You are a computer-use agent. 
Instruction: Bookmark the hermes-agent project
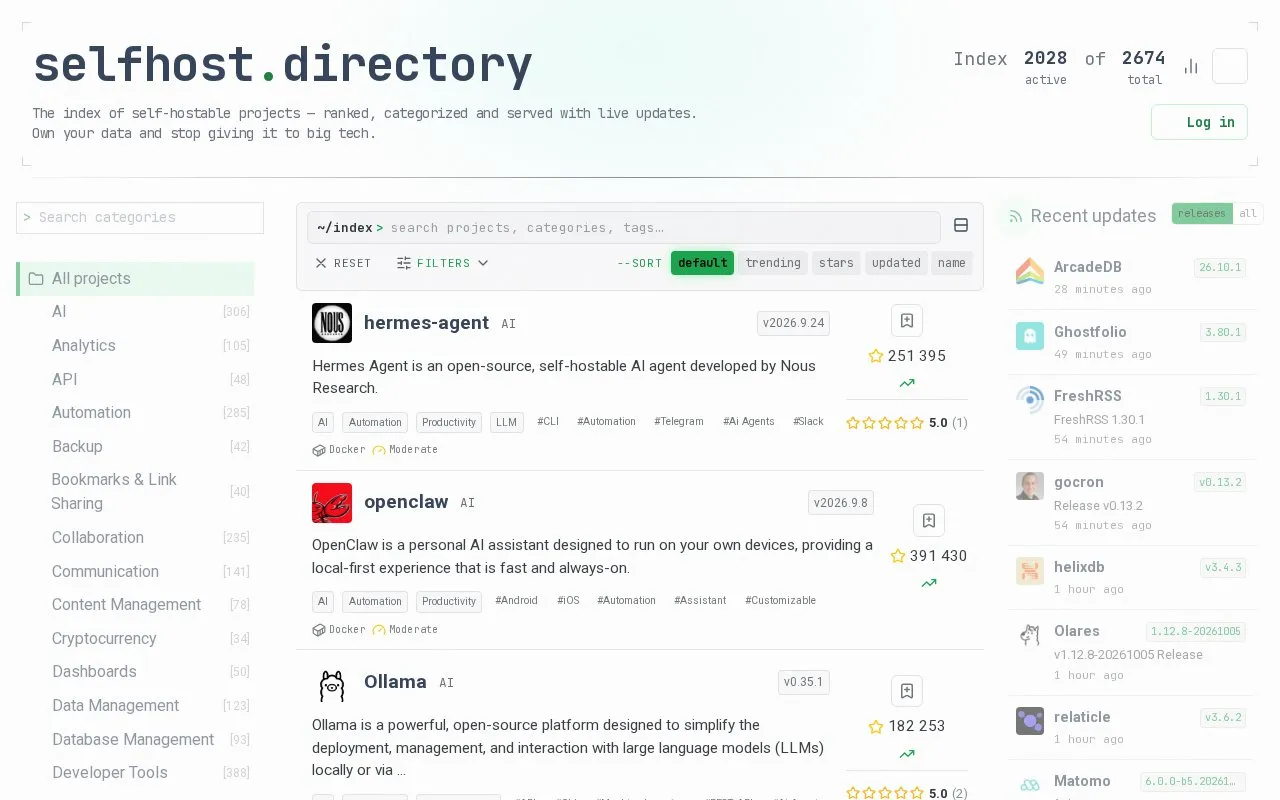coord(907,321)
